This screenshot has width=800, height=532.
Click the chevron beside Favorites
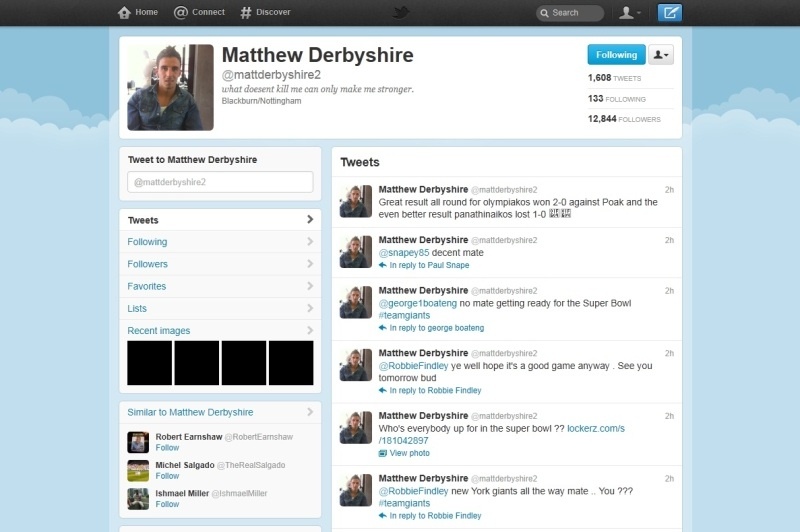point(310,286)
